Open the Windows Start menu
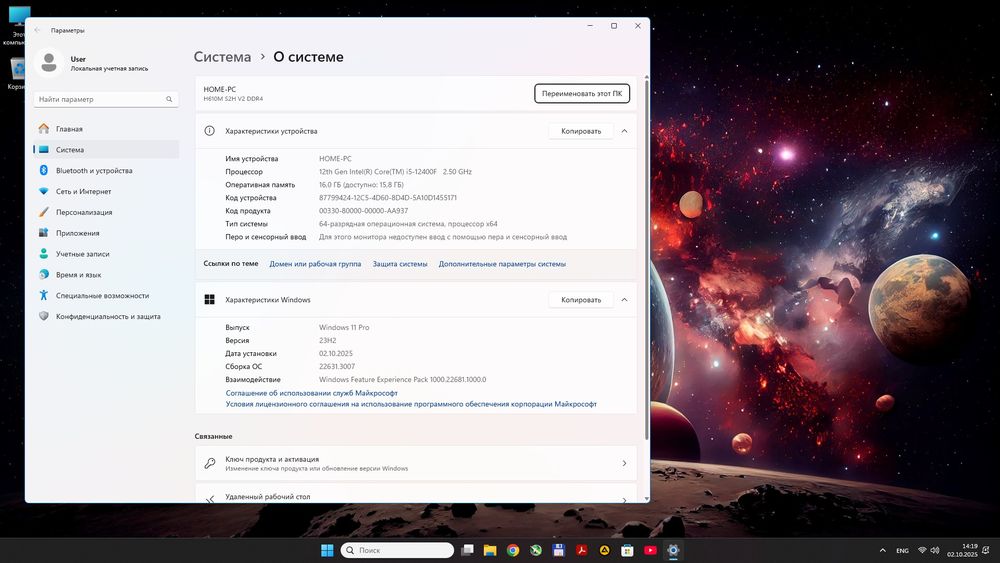The height and width of the screenshot is (563, 1000). click(327, 550)
